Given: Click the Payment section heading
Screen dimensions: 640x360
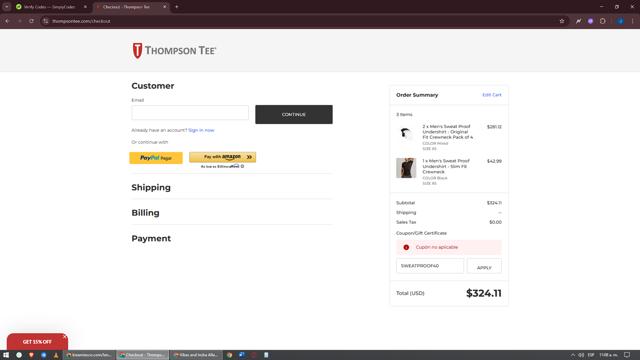Looking at the screenshot, I should point(151,238).
